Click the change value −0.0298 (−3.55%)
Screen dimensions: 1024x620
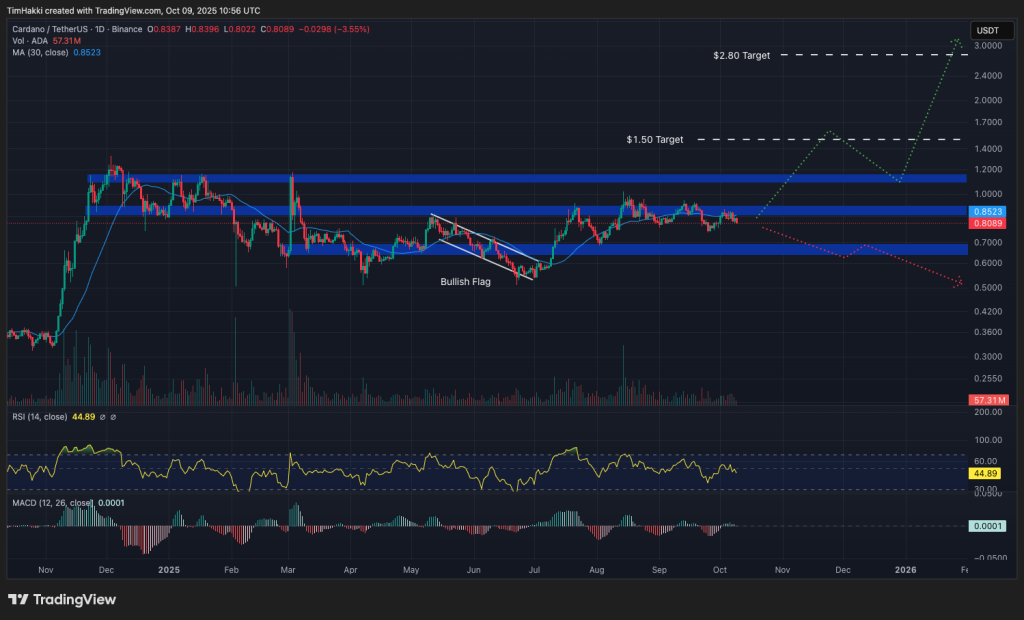(334, 29)
